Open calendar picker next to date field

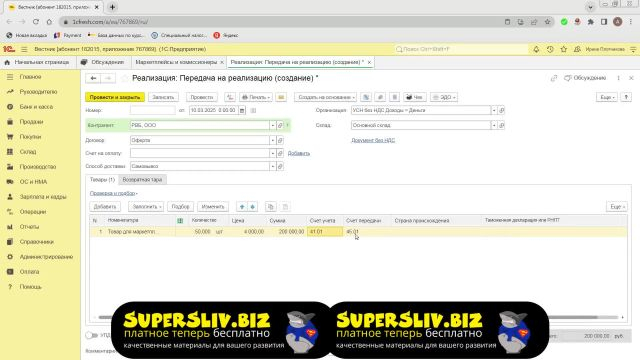(x=242, y=110)
